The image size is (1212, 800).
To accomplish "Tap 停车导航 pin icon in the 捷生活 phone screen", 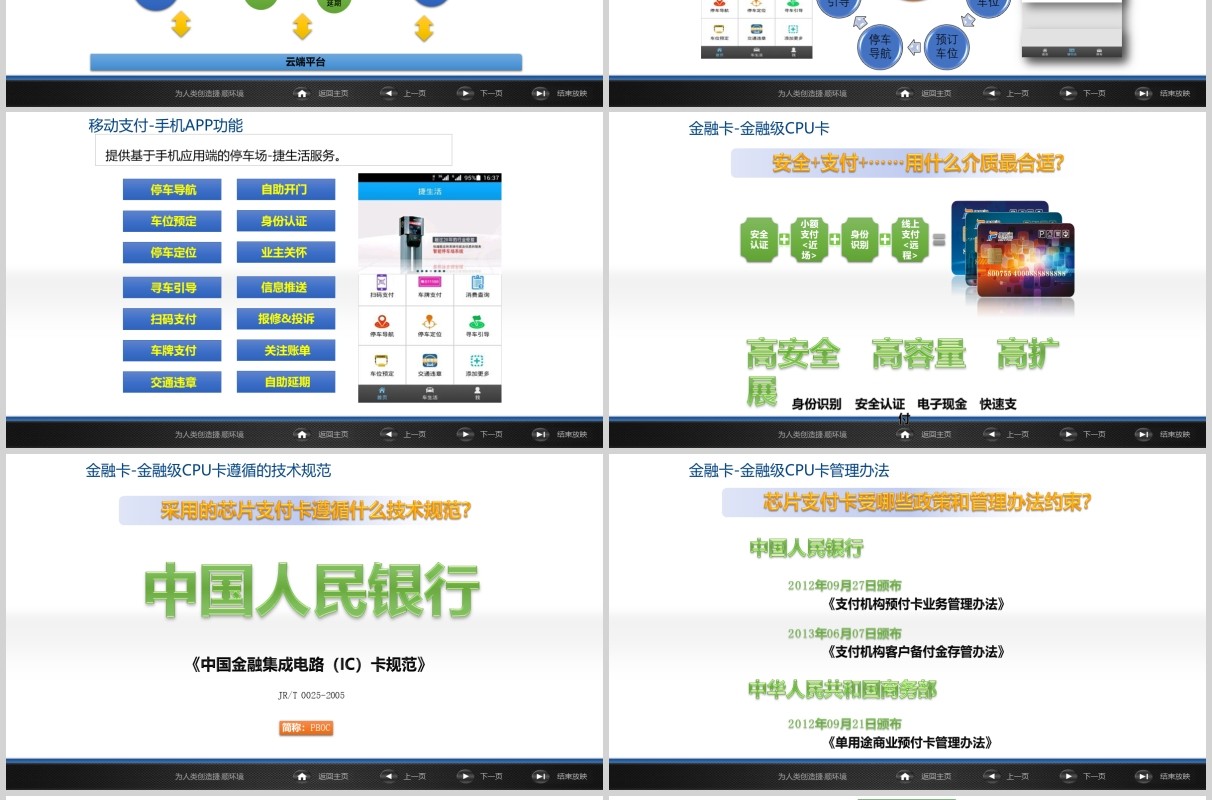I will coord(381,322).
